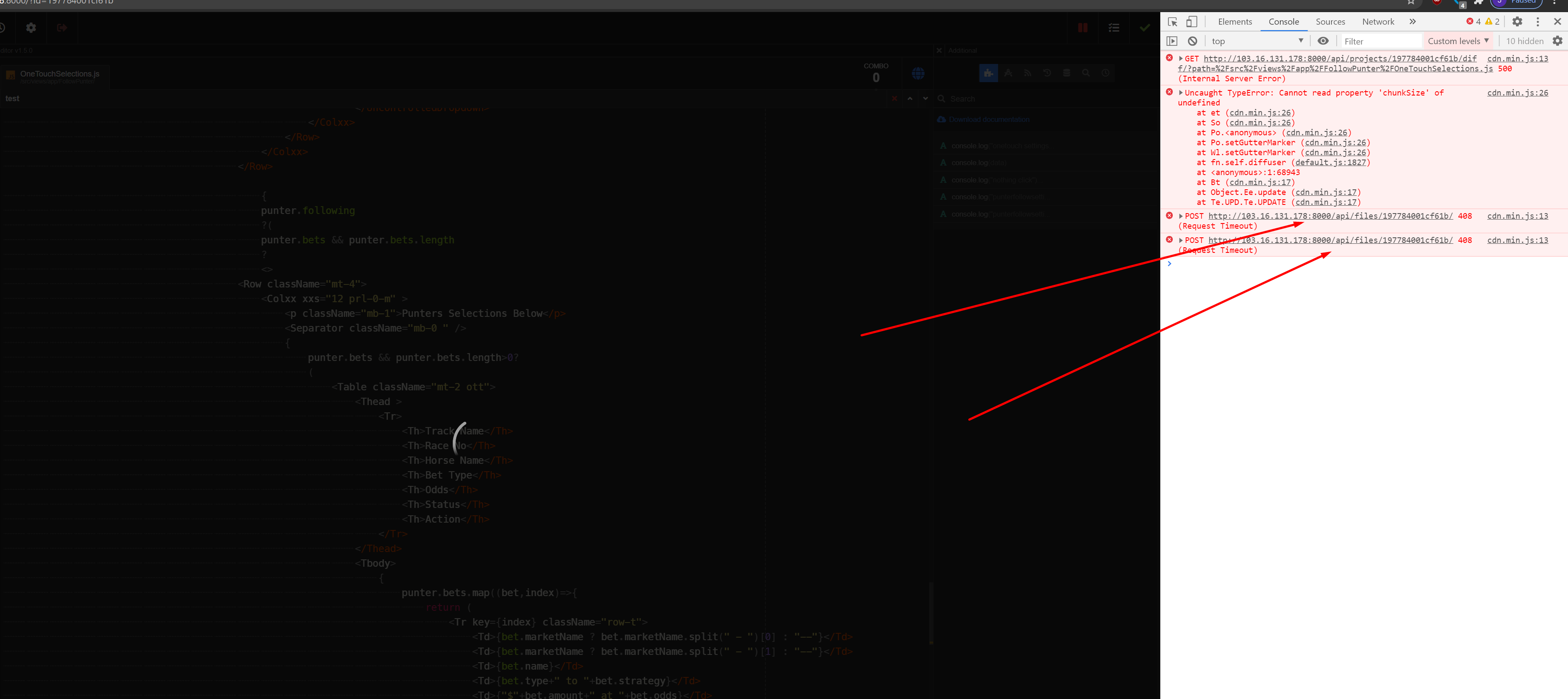
Task: Open console settings gear next to '10 hidden'
Action: pyautogui.click(x=1557, y=41)
